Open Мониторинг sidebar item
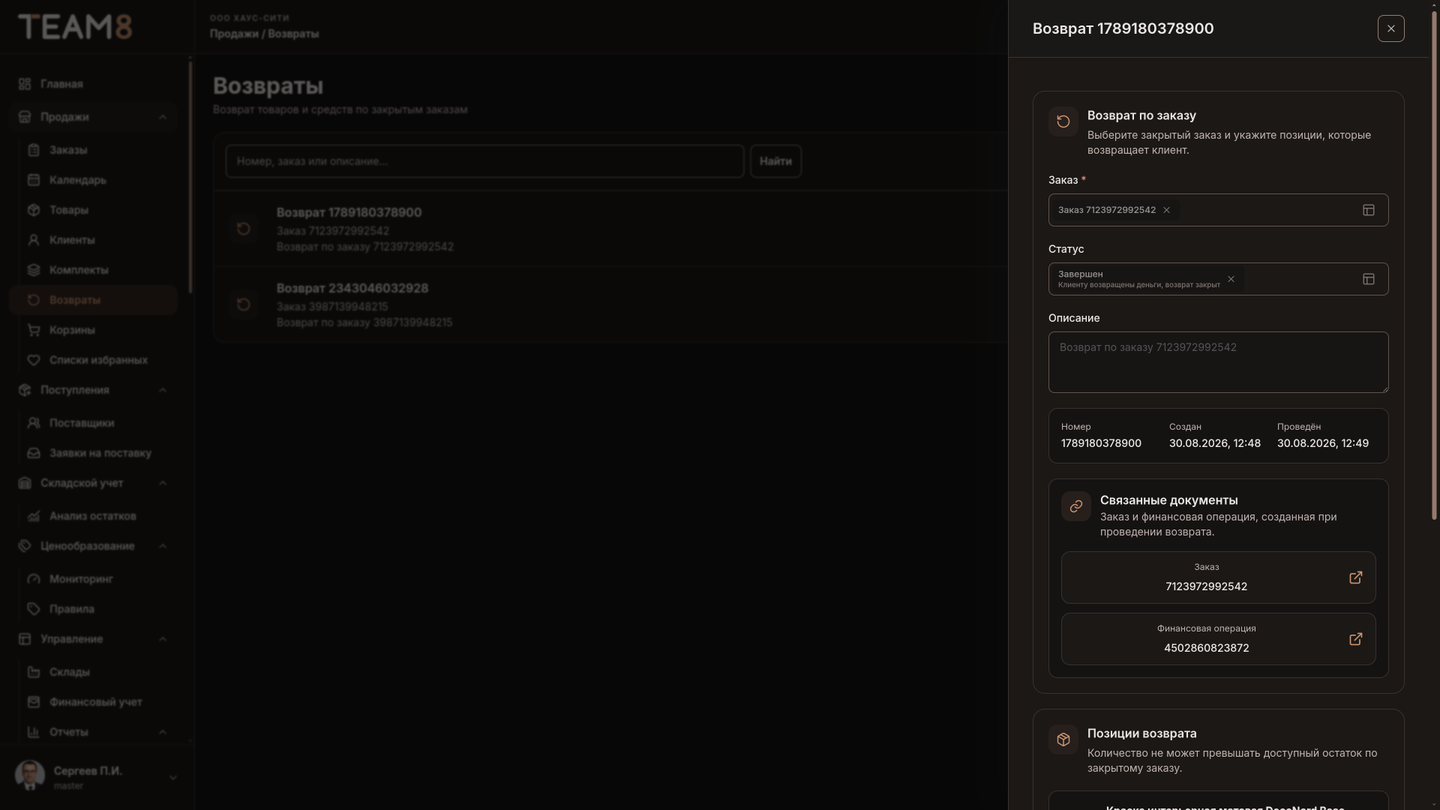The width and height of the screenshot is (1440, 810). [x=93, y=579]
